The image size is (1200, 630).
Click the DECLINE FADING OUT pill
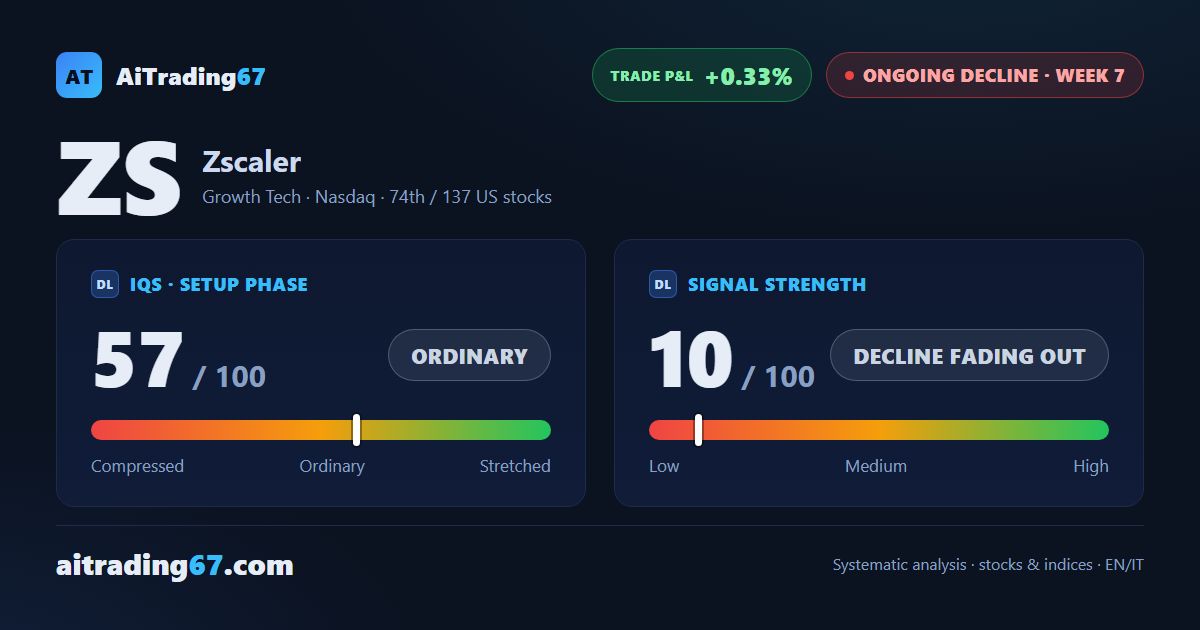coord(969,355)
